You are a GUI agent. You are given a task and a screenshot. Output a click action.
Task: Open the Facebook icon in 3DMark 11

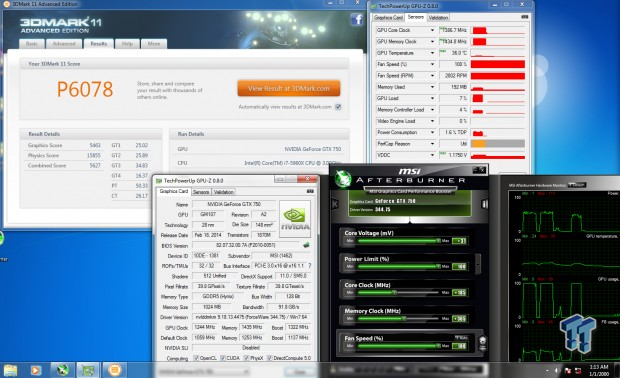pyautogui.click(x=356, y=19)
